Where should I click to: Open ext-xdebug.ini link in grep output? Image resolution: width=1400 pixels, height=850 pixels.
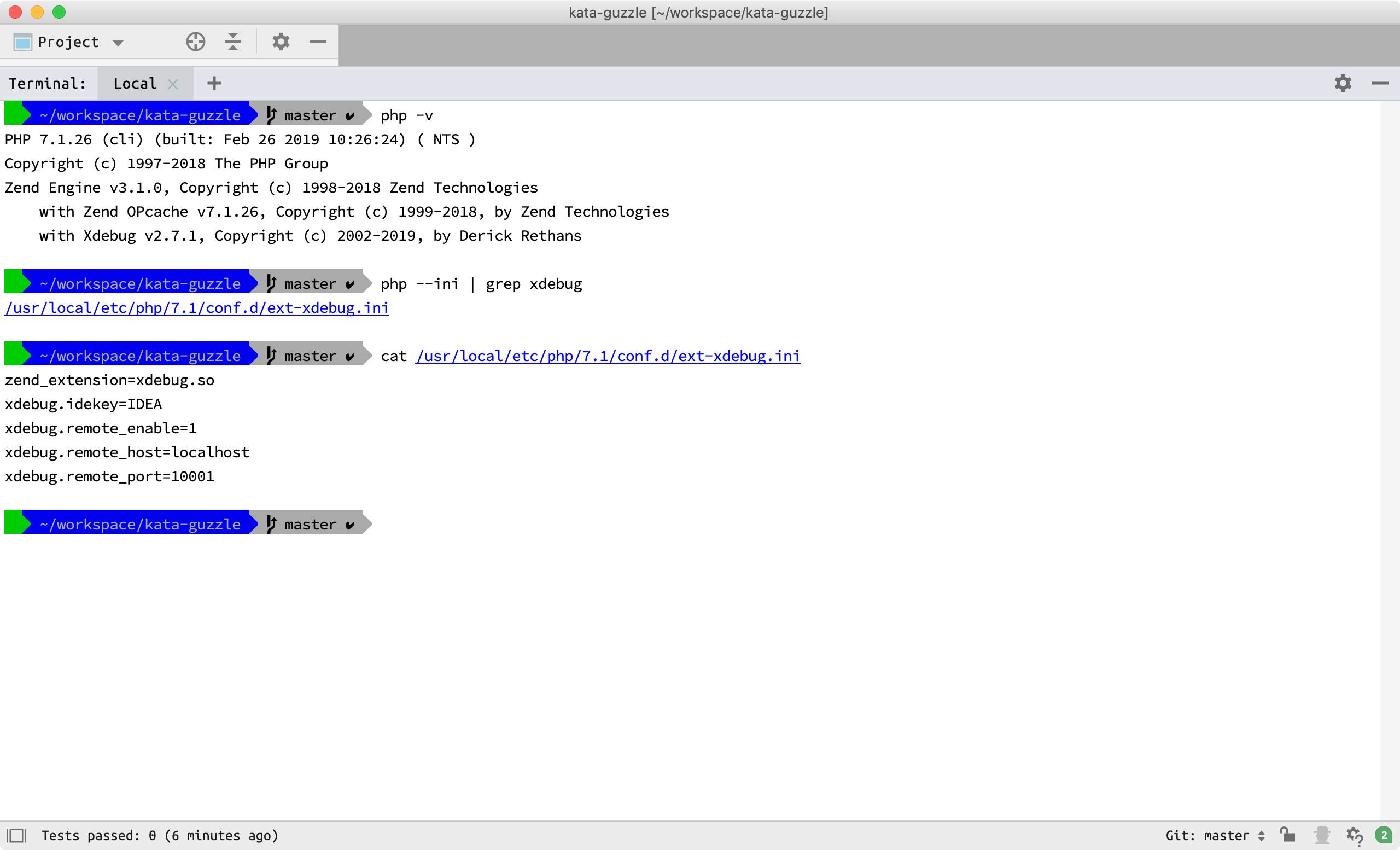196,308
